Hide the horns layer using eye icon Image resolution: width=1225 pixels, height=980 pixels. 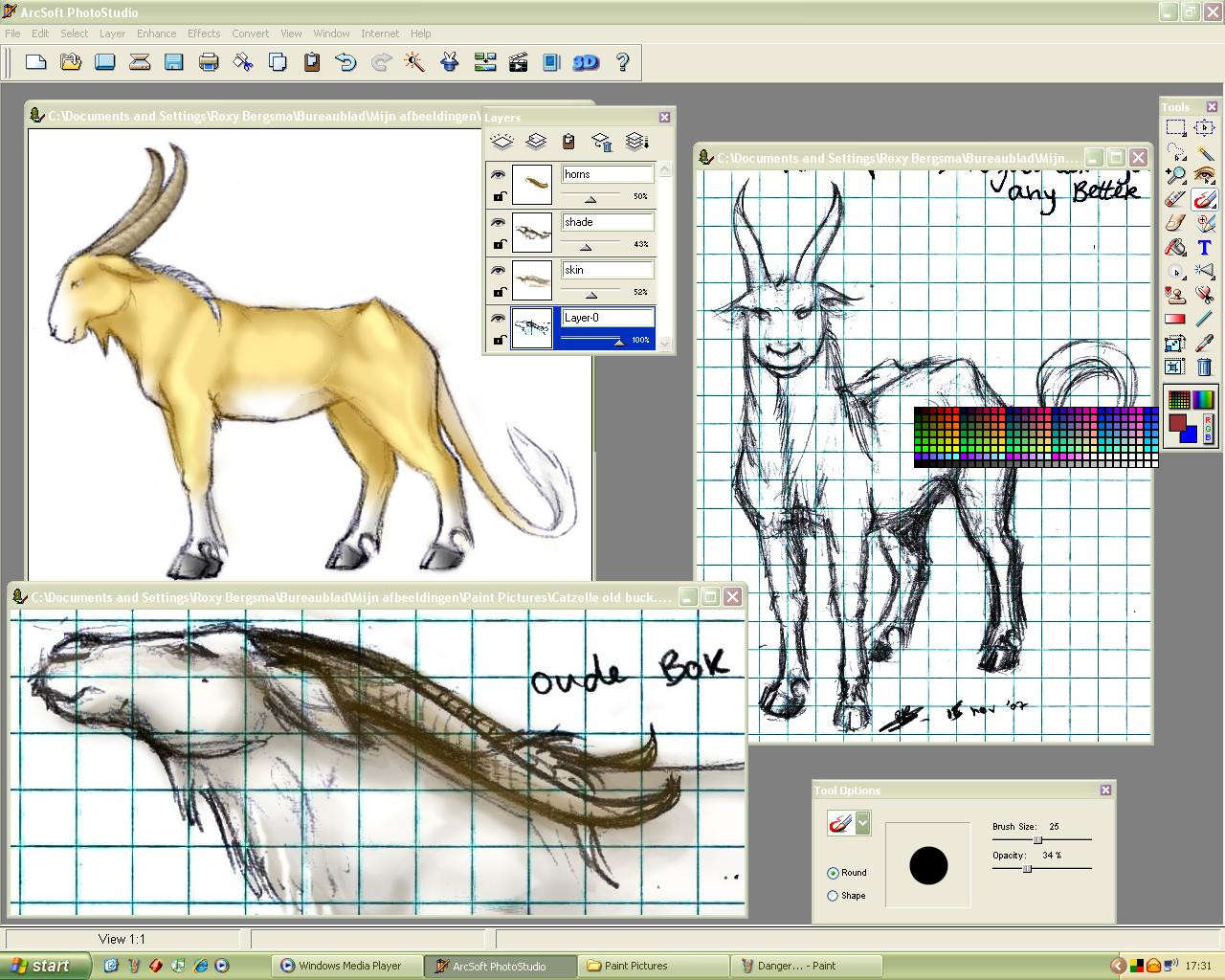tap(498, 175)
